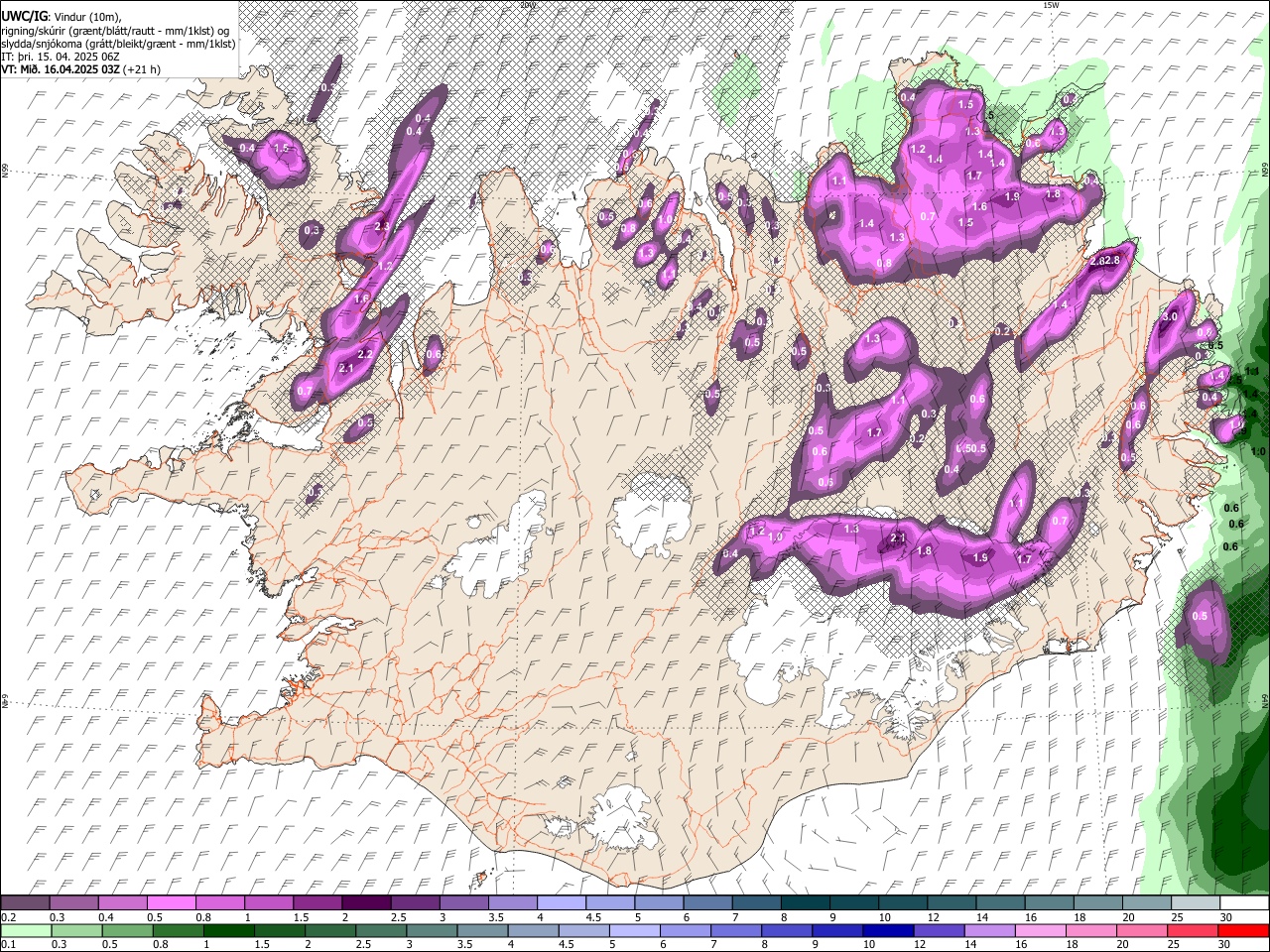Viewport: 1270px width, 952px height.
Task: Click the lavender swatch between 14 and 16 lower legend
Action: (x=989, y=931)
